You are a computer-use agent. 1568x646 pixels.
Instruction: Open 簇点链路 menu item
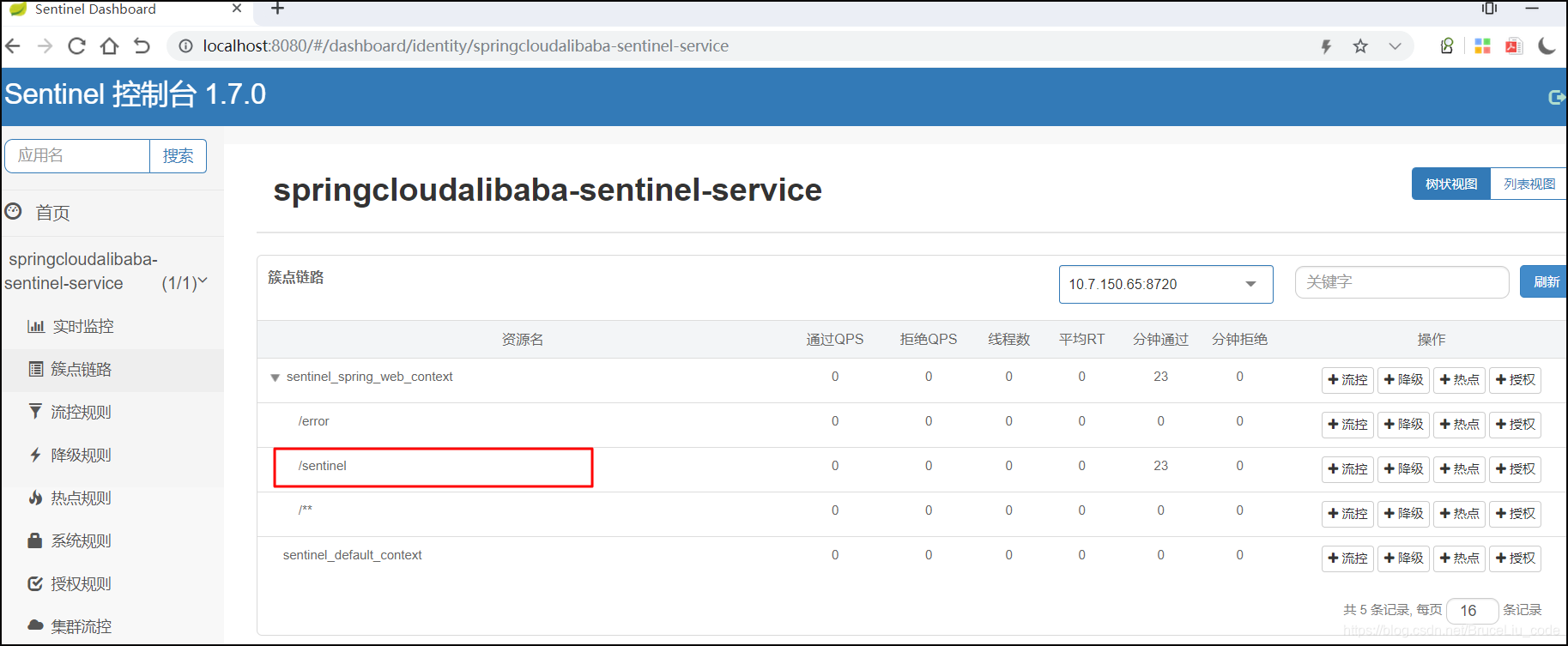(82, 369)
